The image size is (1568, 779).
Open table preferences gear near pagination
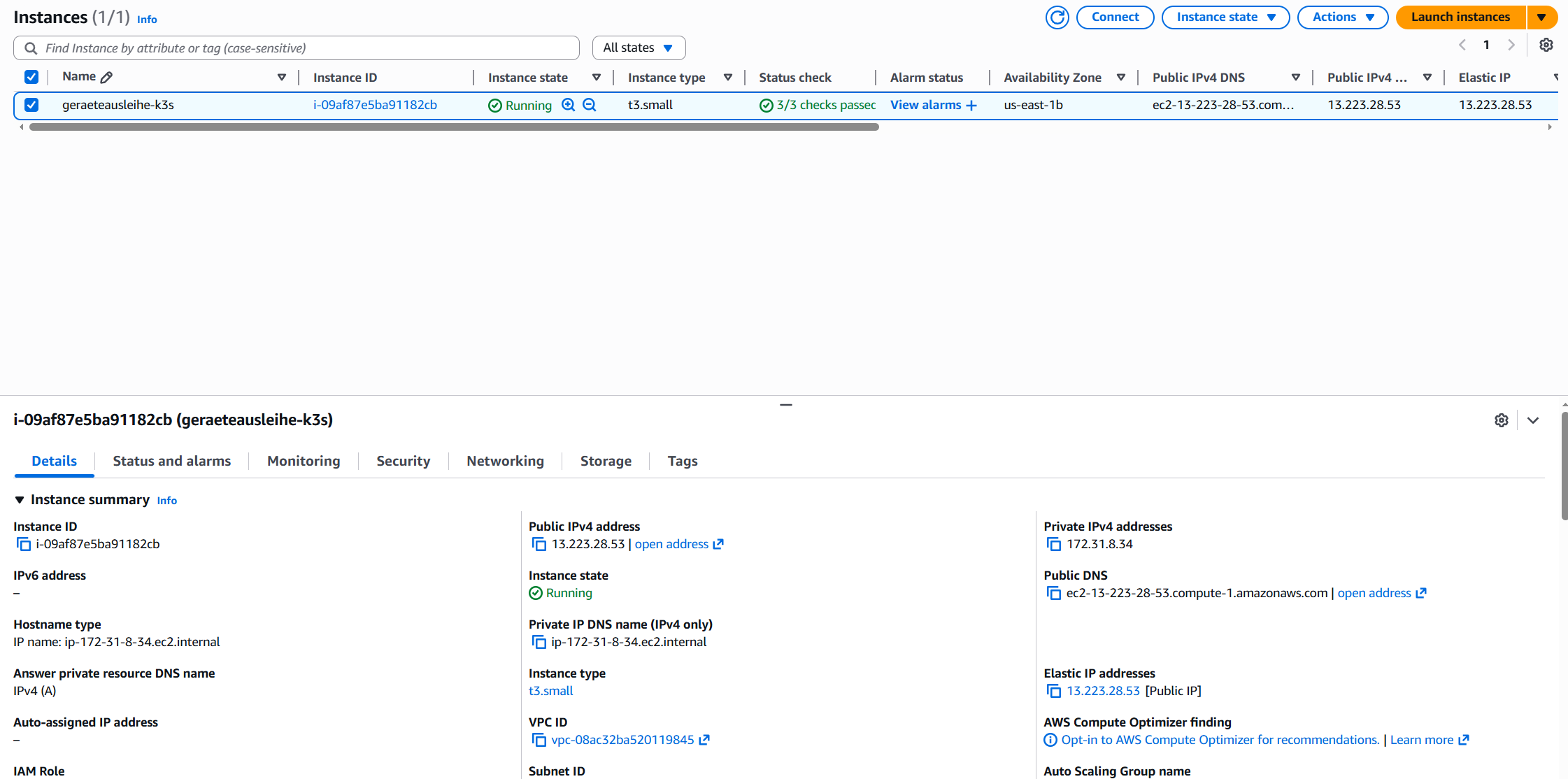1546,45
